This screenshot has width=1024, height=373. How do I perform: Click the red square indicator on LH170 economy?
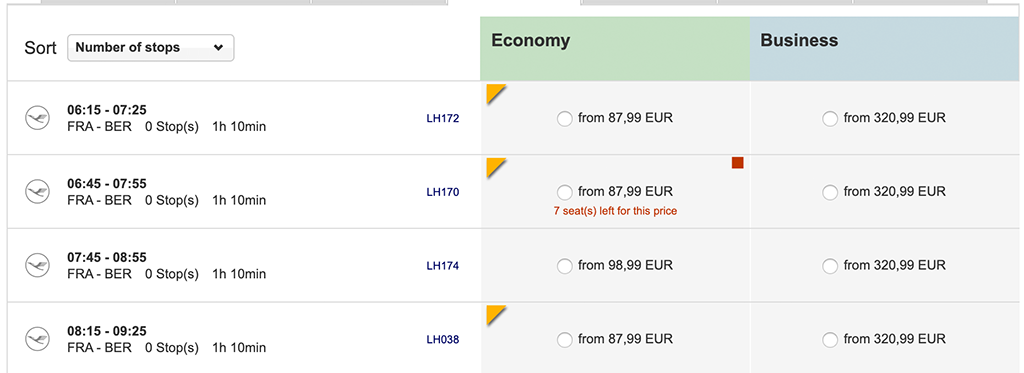tap(738, 163)
